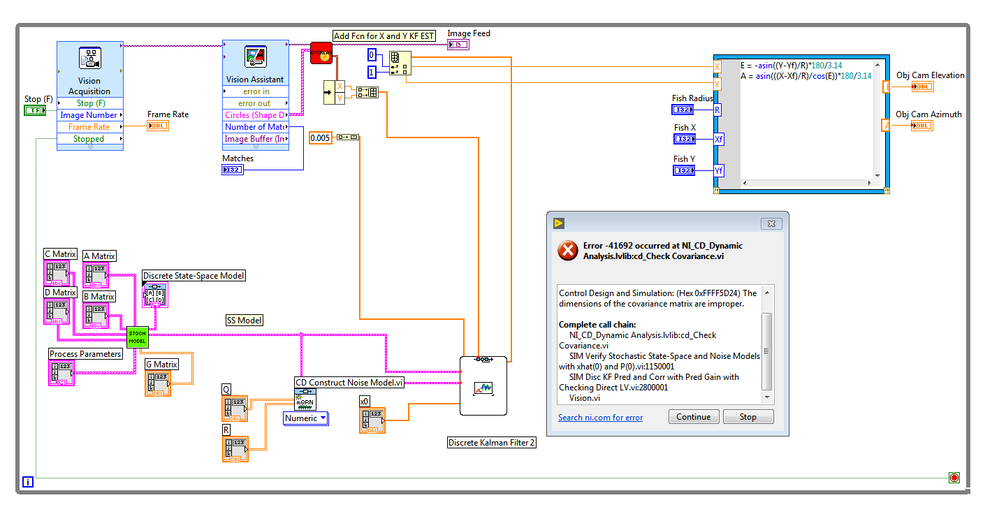
Task: Click the Fish X I32 control
Action: tap(685, 138)
